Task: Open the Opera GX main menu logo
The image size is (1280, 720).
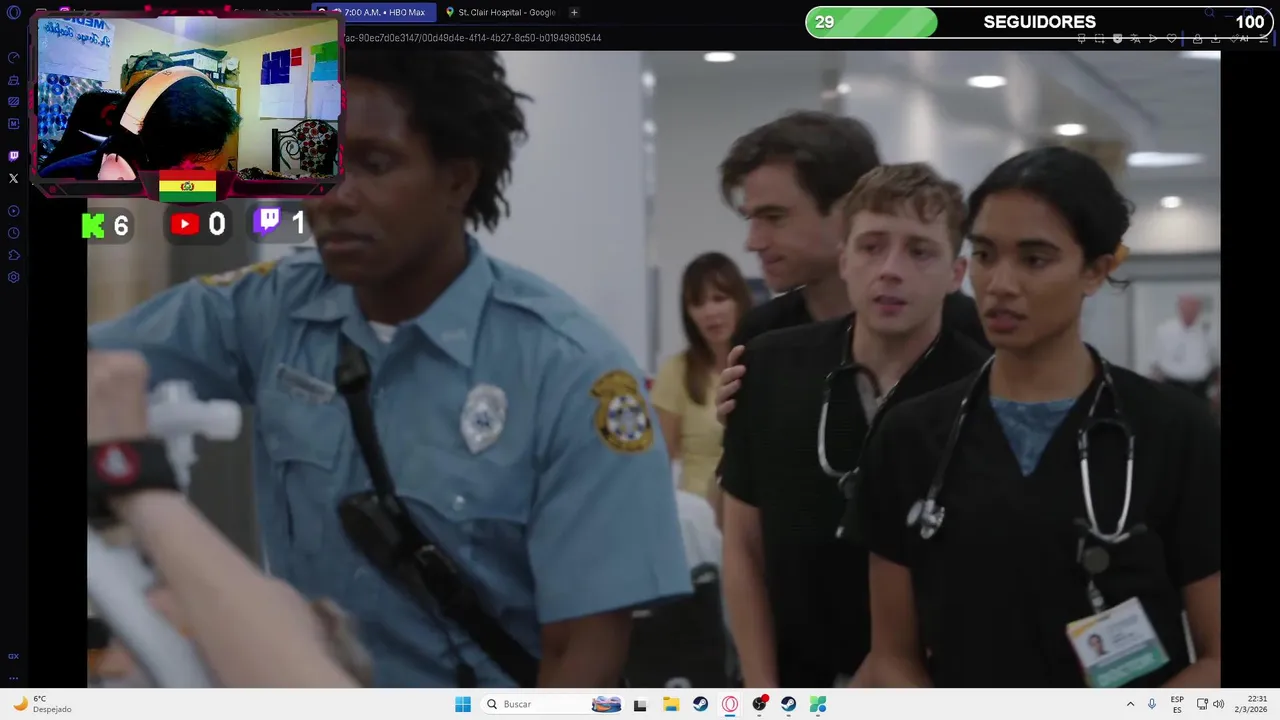Action: coord(13,12)
